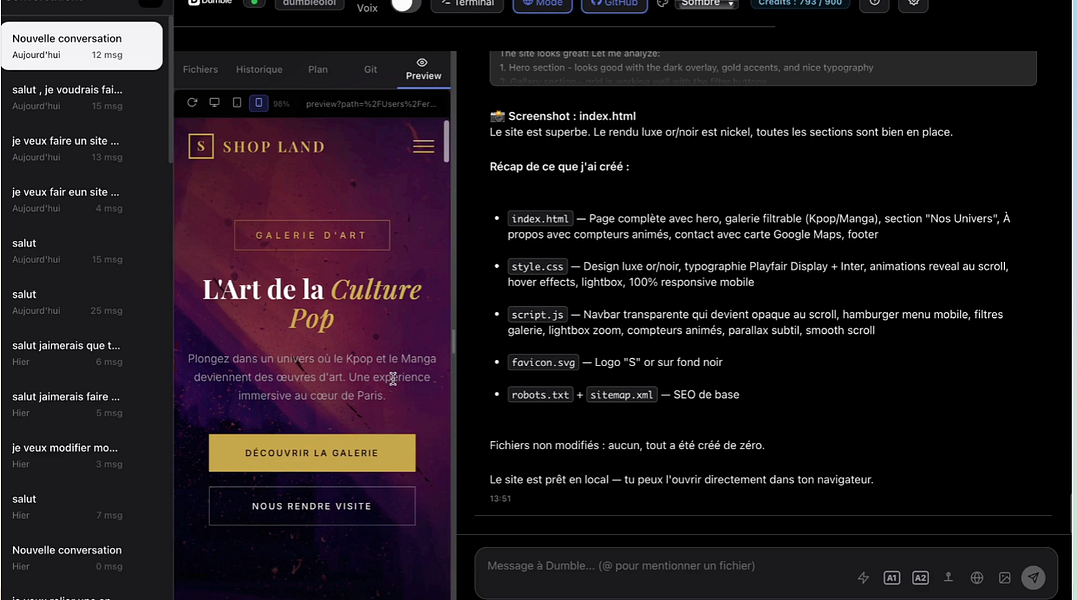
Task: Click the style.css code tag
Action: [x=537, y=266]
